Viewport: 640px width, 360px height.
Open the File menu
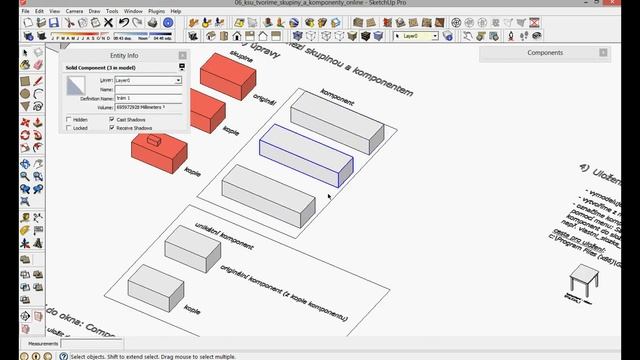click(25, 11)
